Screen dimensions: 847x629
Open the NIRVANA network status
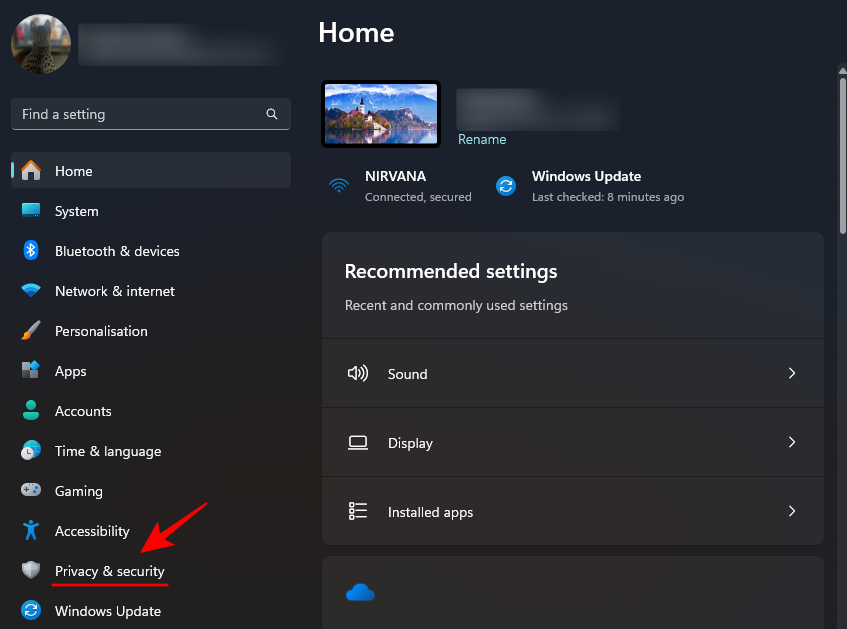click(x=400, y=186)
